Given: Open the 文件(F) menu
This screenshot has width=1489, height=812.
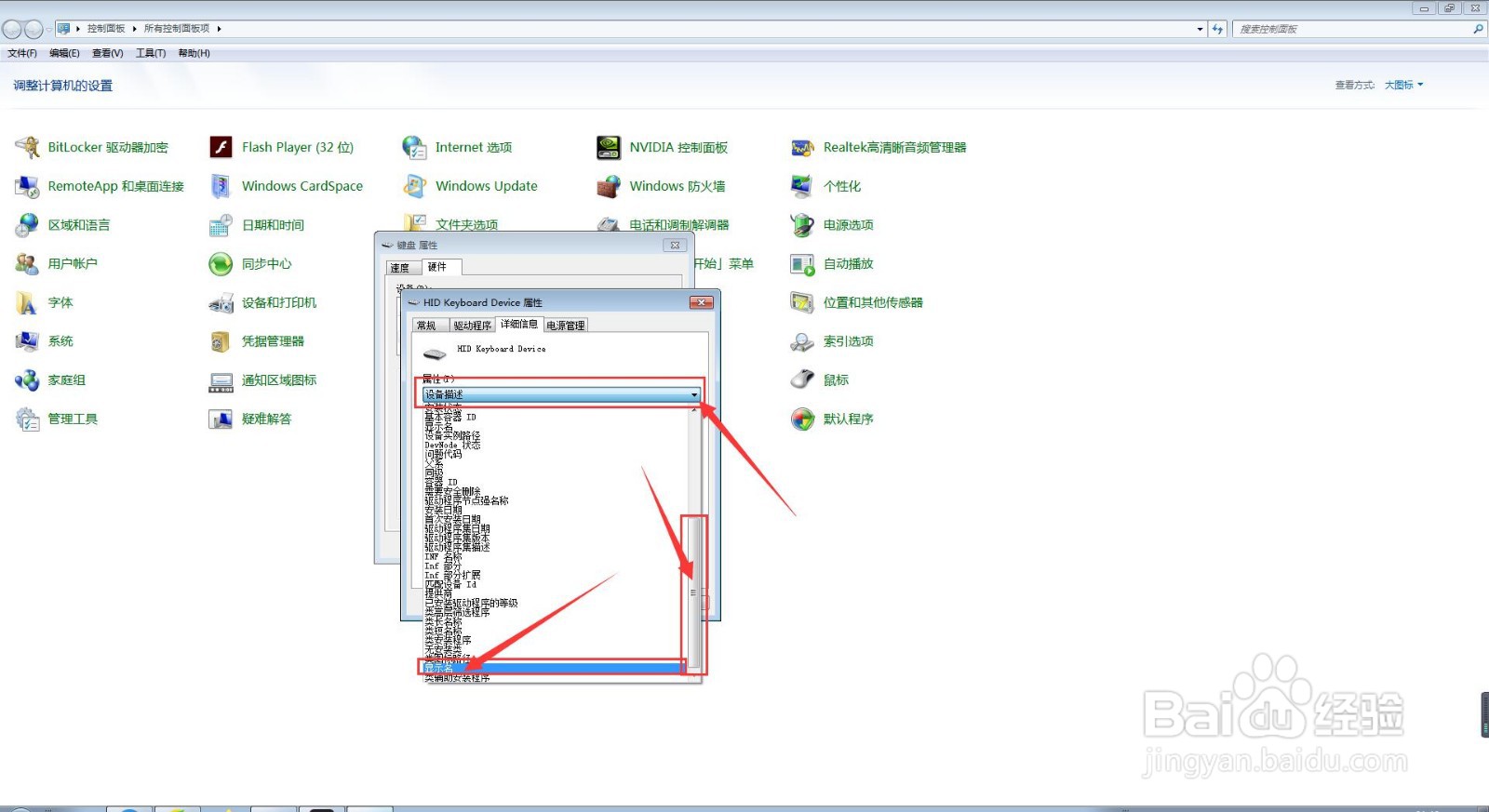Looking at the screenshot, I should coord(22,53).
